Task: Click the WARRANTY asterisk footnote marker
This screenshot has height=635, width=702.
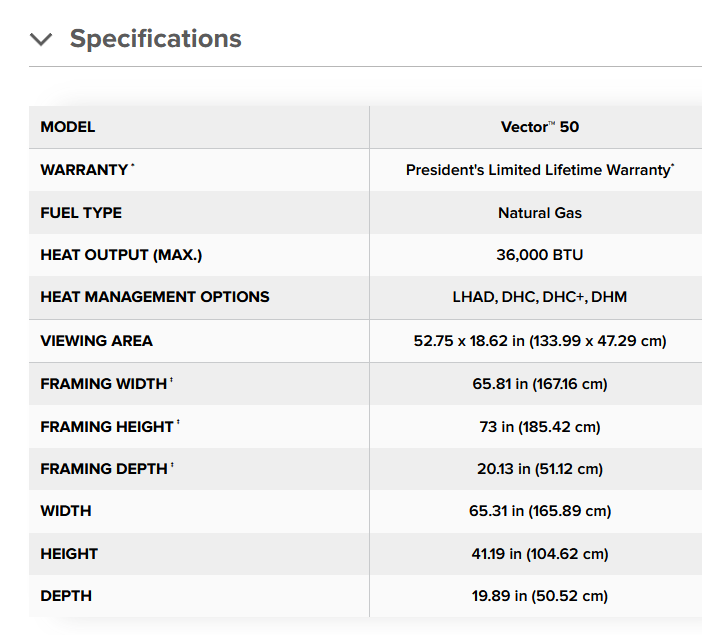Action: tap(133, 165)
